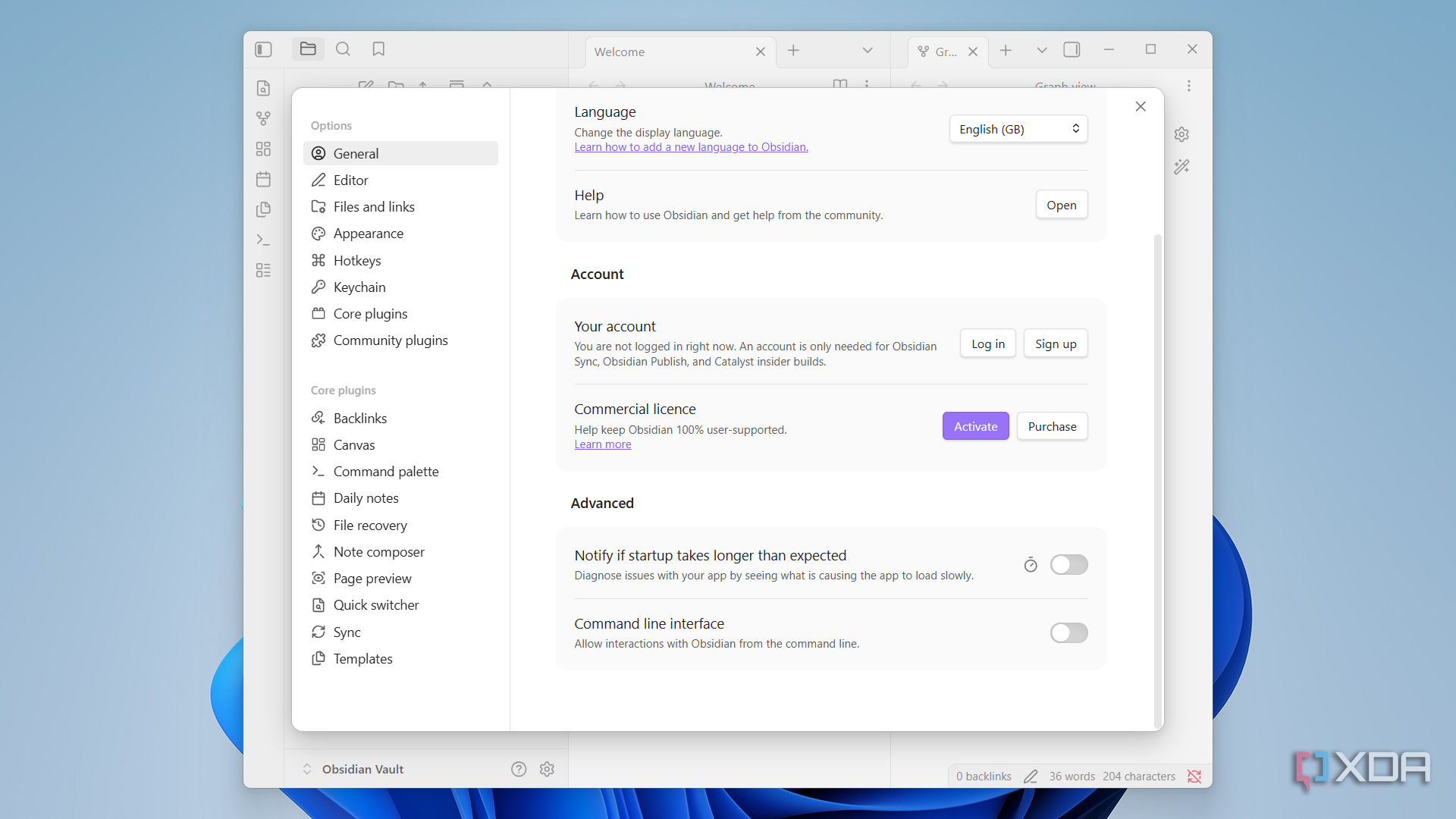Viewport: 1456px width, 819px height.
Task: Open Community plugins settings
Action: coord(400,340)
